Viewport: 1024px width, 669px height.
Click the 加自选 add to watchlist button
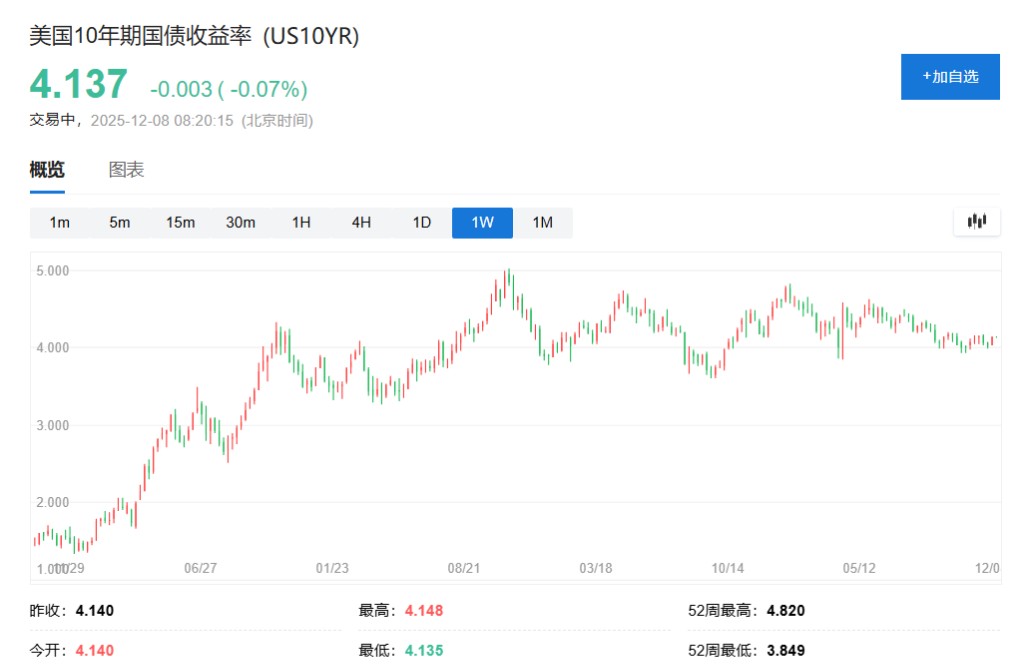[x=950, y=77]
